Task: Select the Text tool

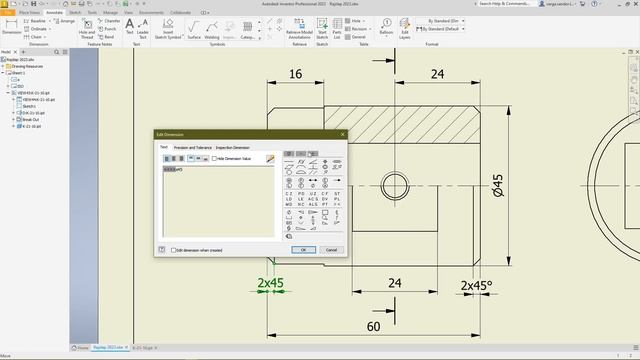Action: 129,27
